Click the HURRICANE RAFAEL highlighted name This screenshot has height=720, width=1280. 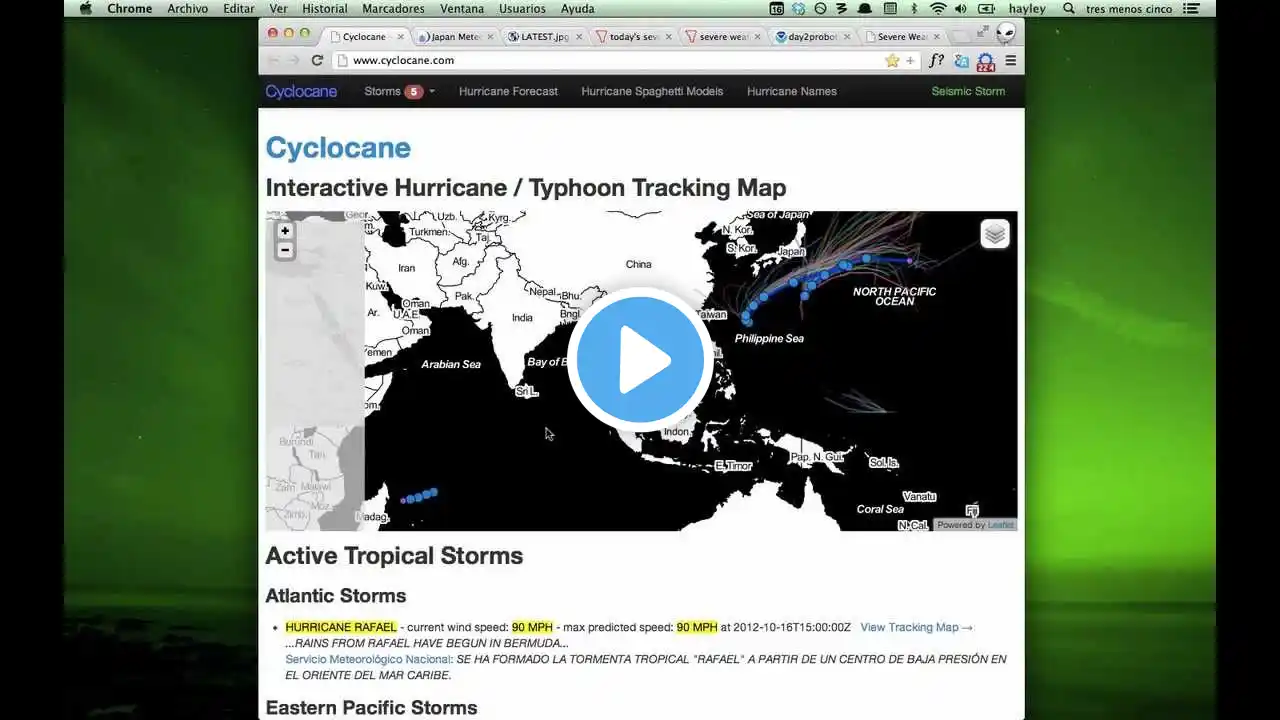click(341, 627)
